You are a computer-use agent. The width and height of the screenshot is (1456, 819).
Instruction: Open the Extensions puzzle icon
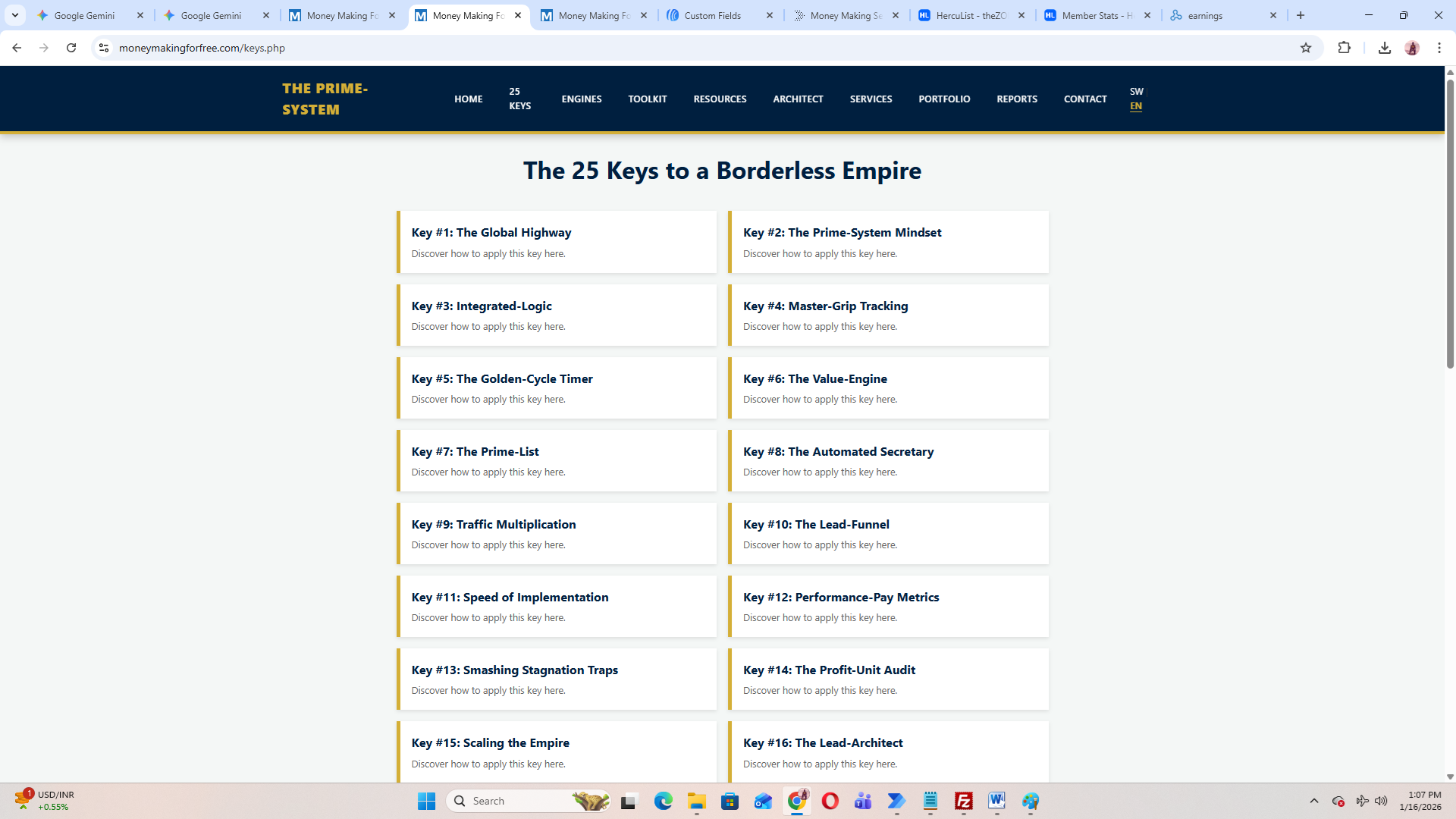pos(1344,48)
